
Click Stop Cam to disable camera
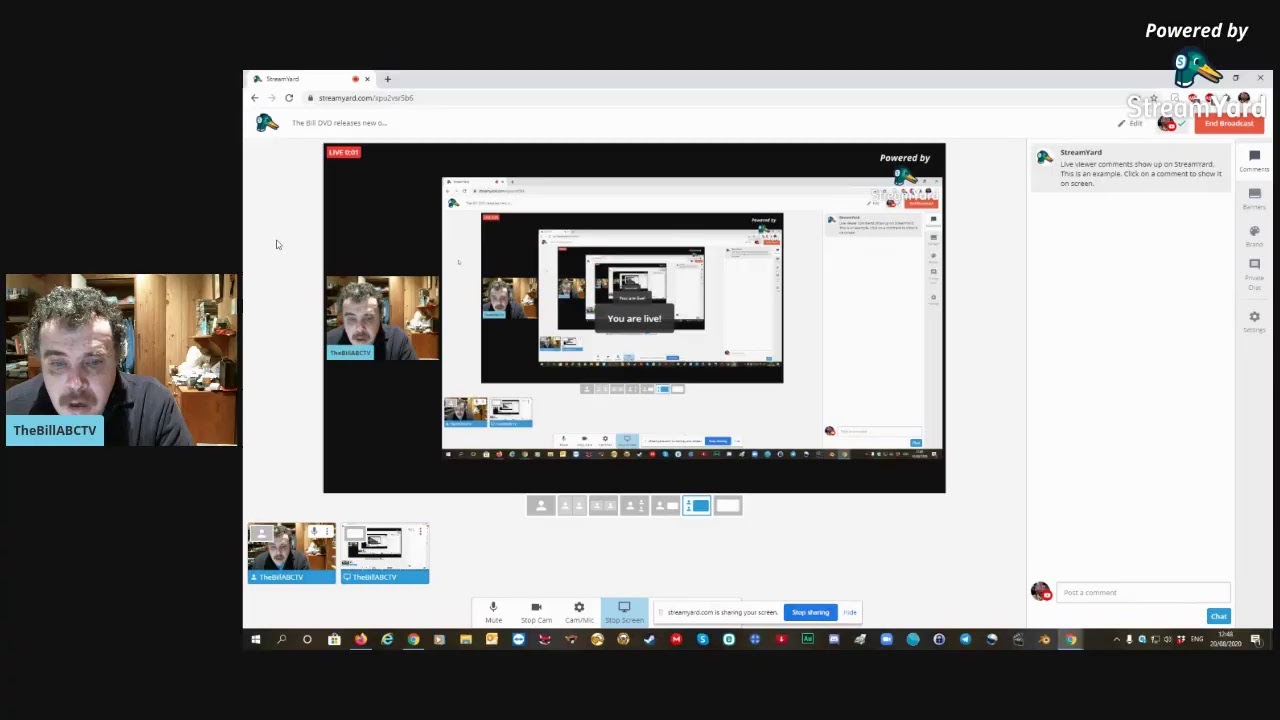click(536, 611)
